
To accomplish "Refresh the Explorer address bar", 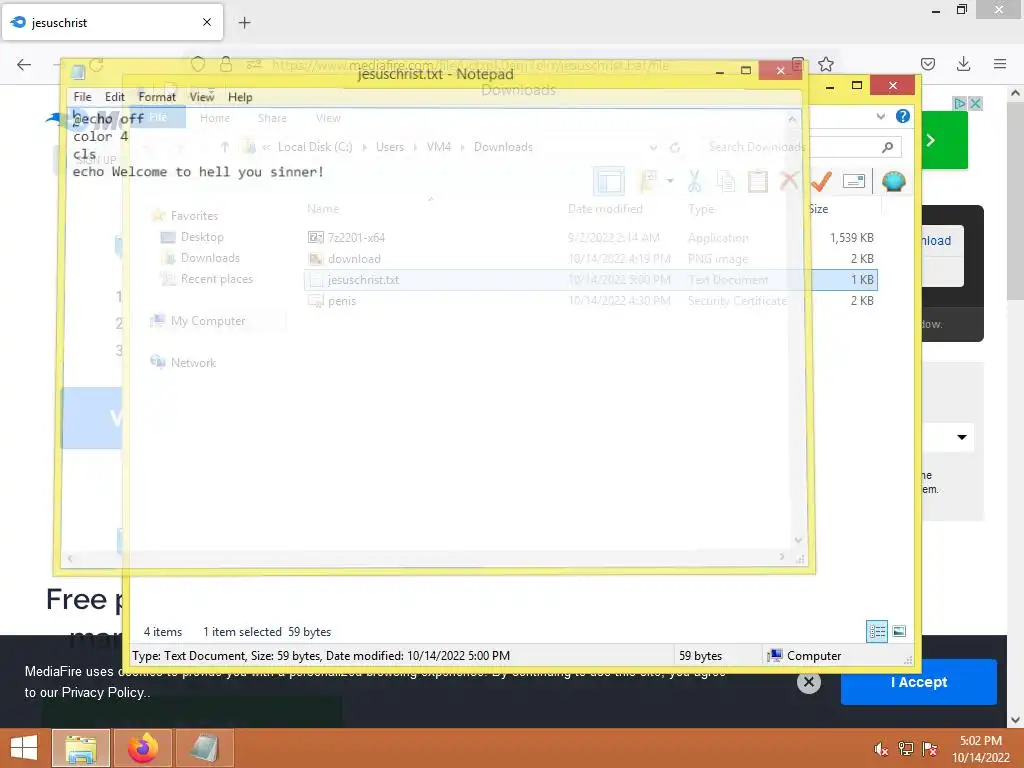I will click(x=675, y=147).
